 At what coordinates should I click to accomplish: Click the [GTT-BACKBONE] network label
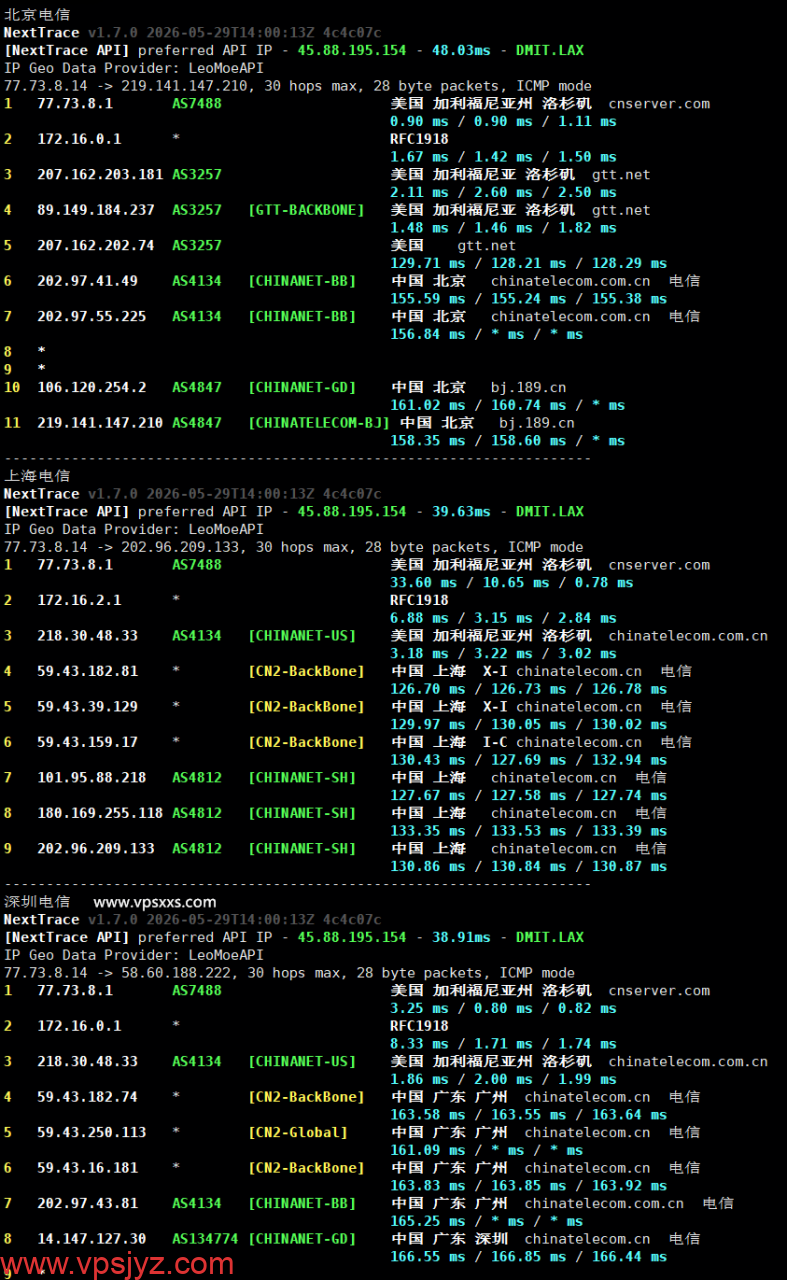(306, 210)
